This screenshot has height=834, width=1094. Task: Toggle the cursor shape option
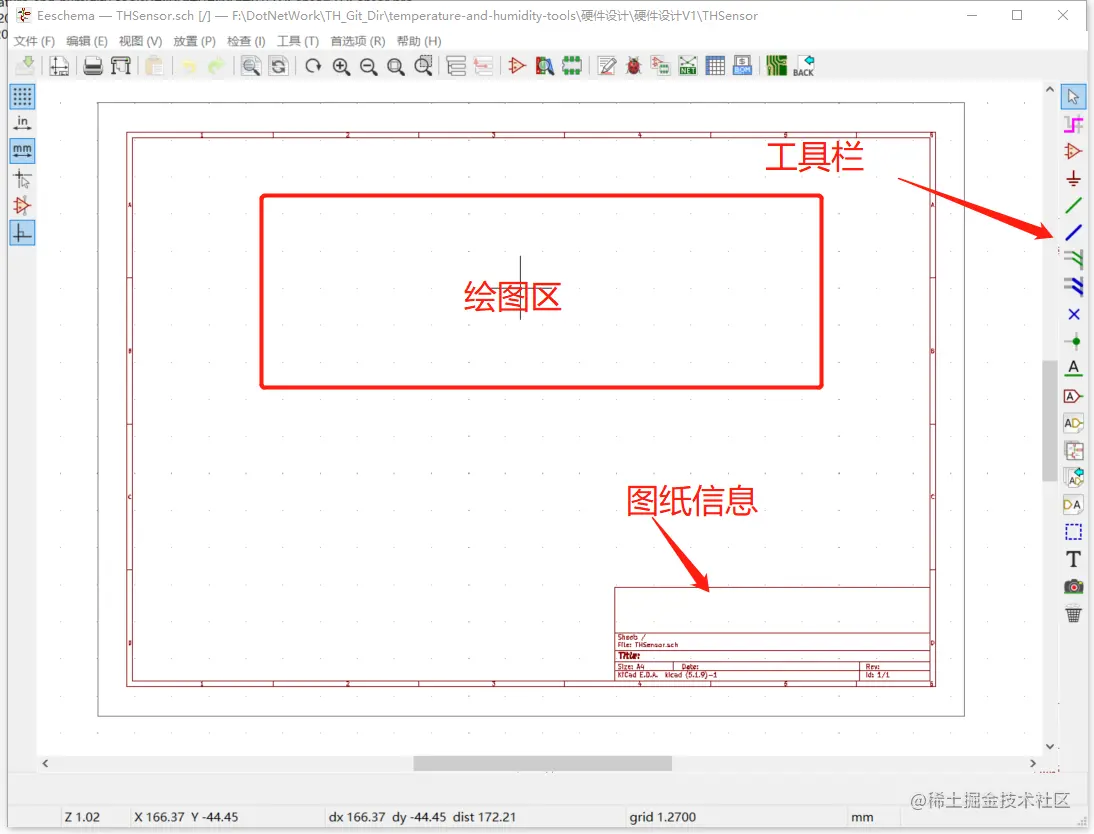coord(22,179)
